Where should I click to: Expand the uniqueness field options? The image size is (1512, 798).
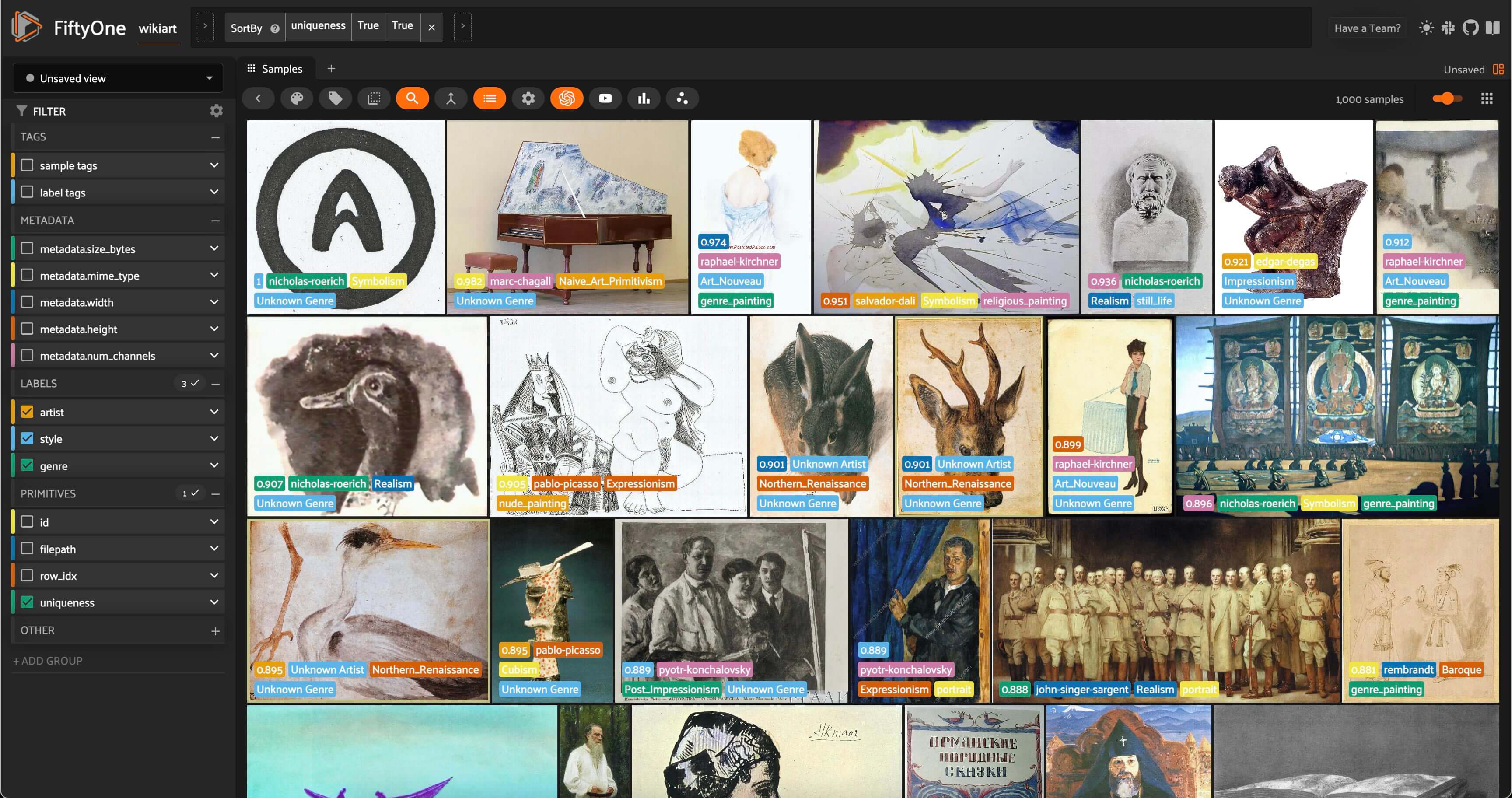213,602
